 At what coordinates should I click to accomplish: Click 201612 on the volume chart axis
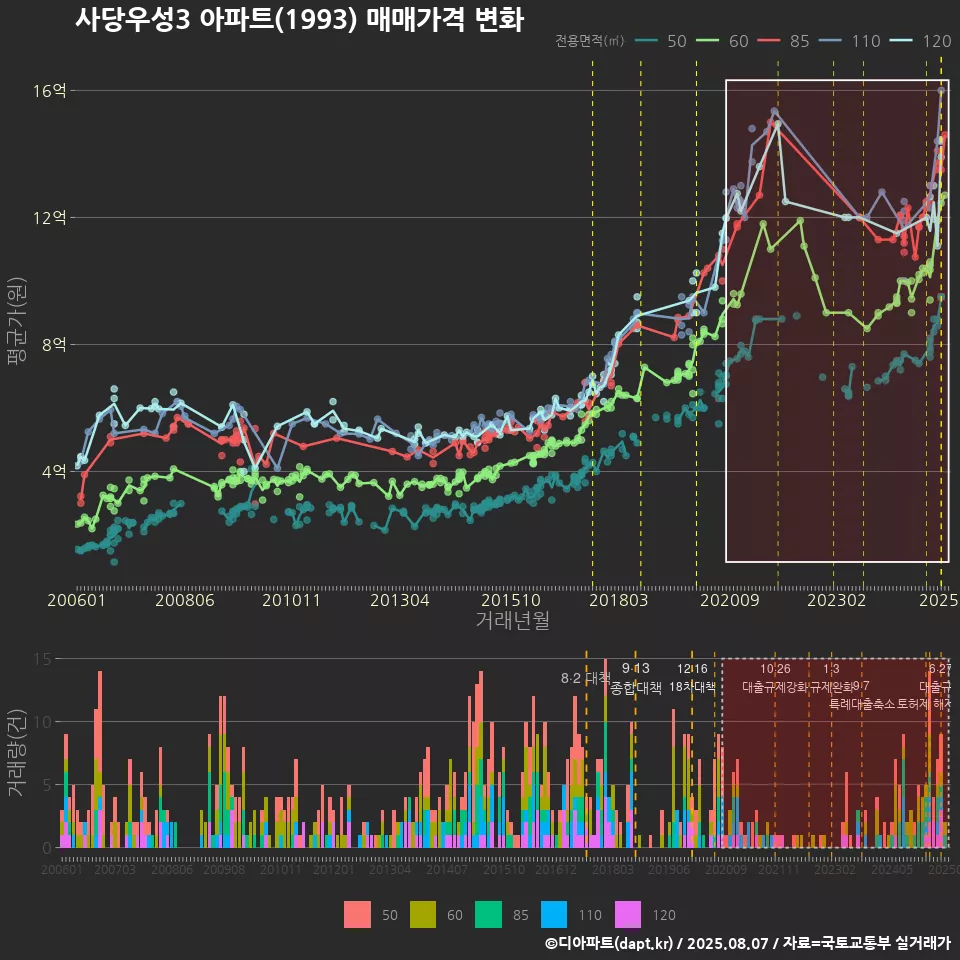click(x=556, y=869)
